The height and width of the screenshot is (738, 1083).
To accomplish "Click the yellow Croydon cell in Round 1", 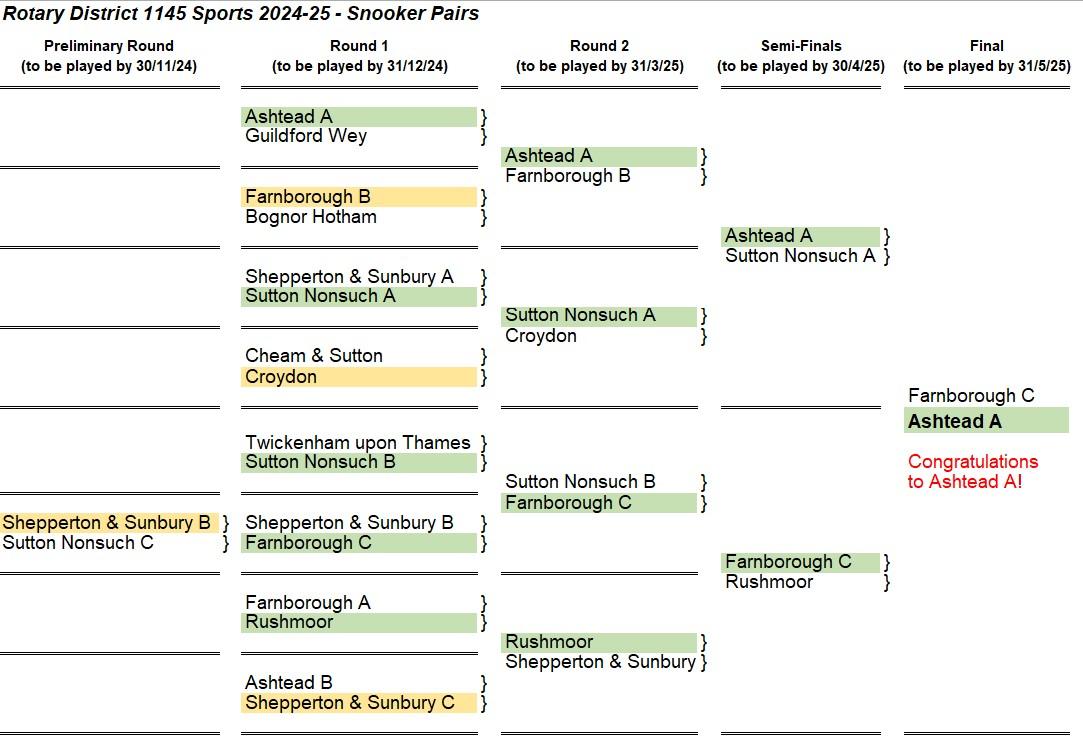I will pos(358,377).
